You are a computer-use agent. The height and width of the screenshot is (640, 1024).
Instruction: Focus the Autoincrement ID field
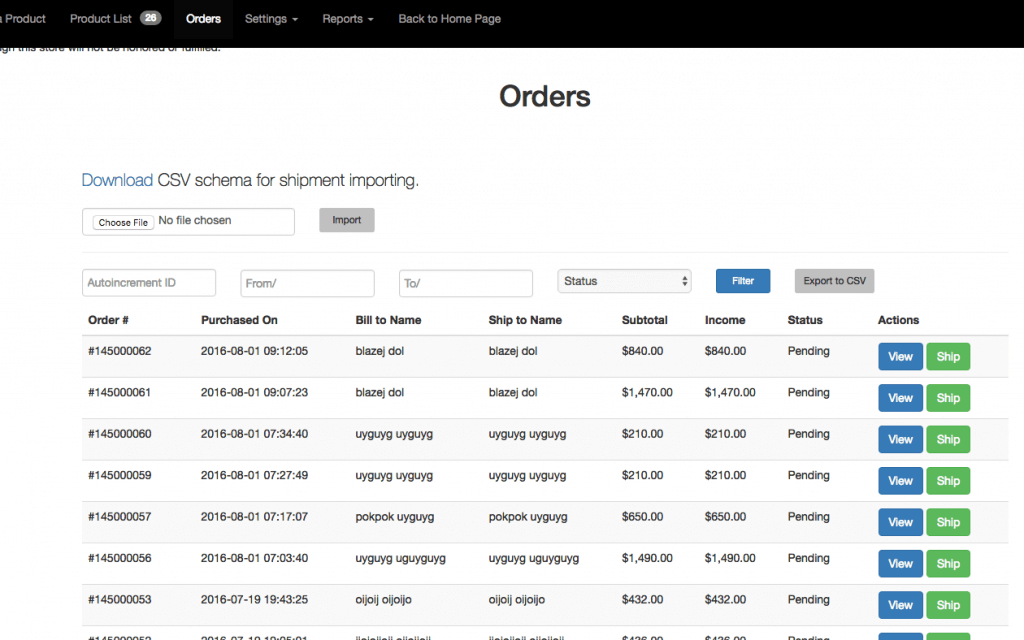pos(149,283)
